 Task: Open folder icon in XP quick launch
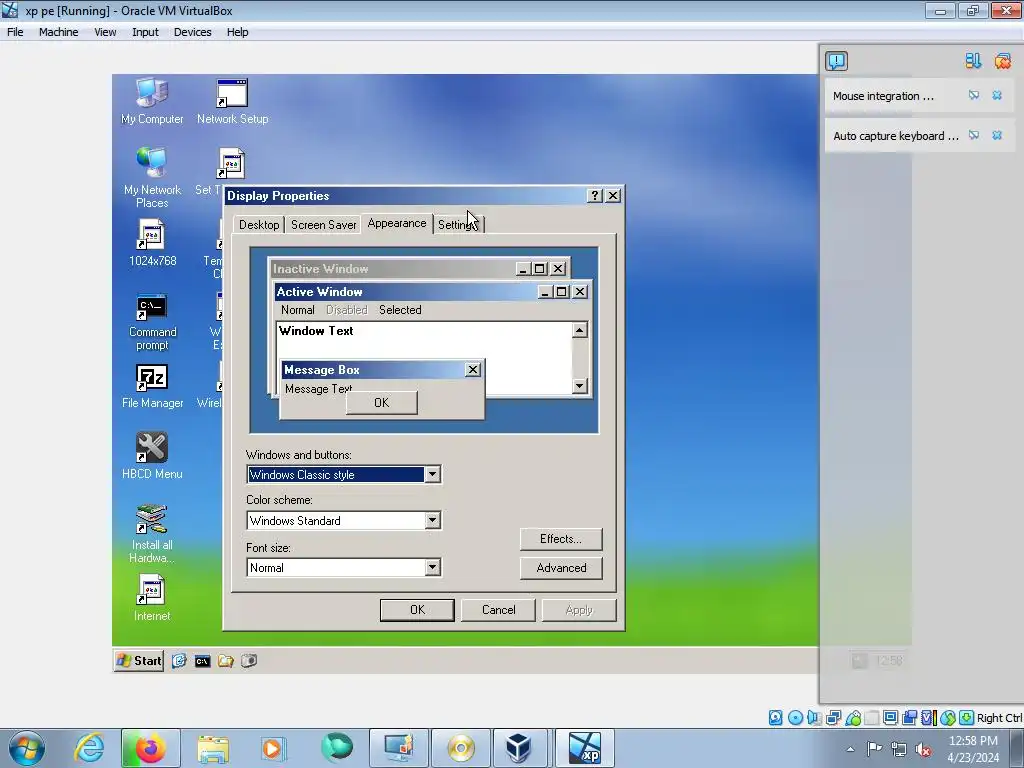point(226,661)
